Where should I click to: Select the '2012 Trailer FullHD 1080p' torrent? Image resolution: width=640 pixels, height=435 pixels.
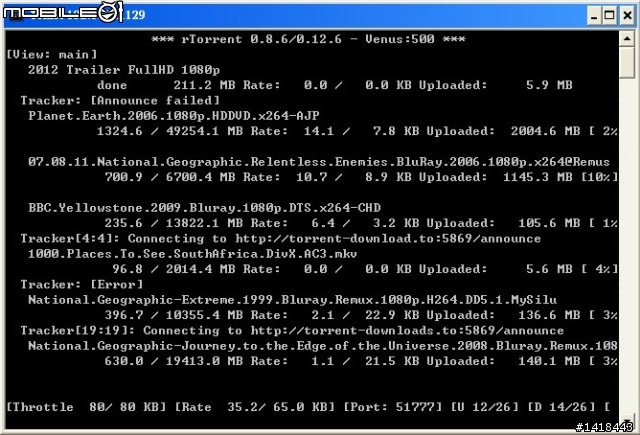pyautogui.click(x=124, y=70)
